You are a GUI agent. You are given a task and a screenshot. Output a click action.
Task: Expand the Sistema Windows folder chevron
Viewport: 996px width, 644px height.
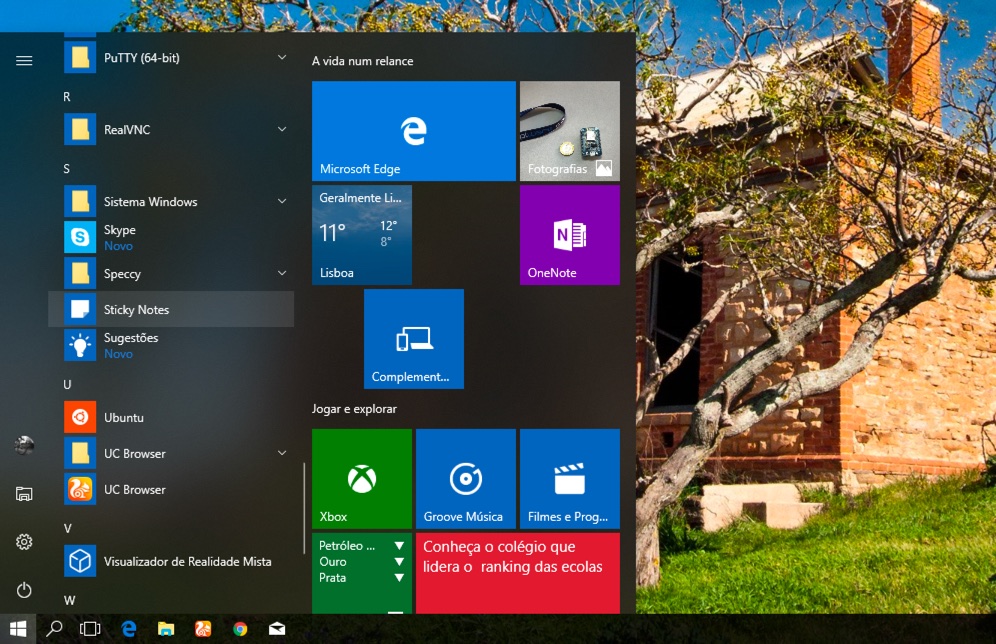(x=282, y=201)
